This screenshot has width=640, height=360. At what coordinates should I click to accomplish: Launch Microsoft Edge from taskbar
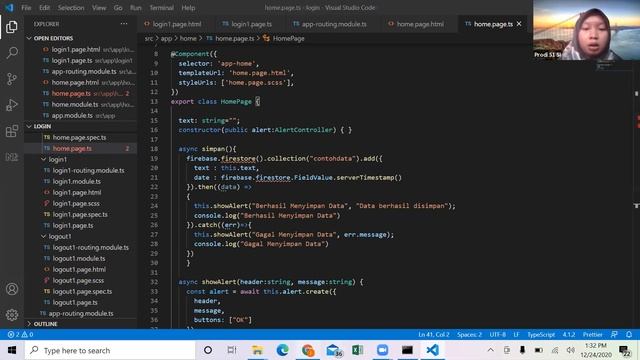click(x=282, y=350)
